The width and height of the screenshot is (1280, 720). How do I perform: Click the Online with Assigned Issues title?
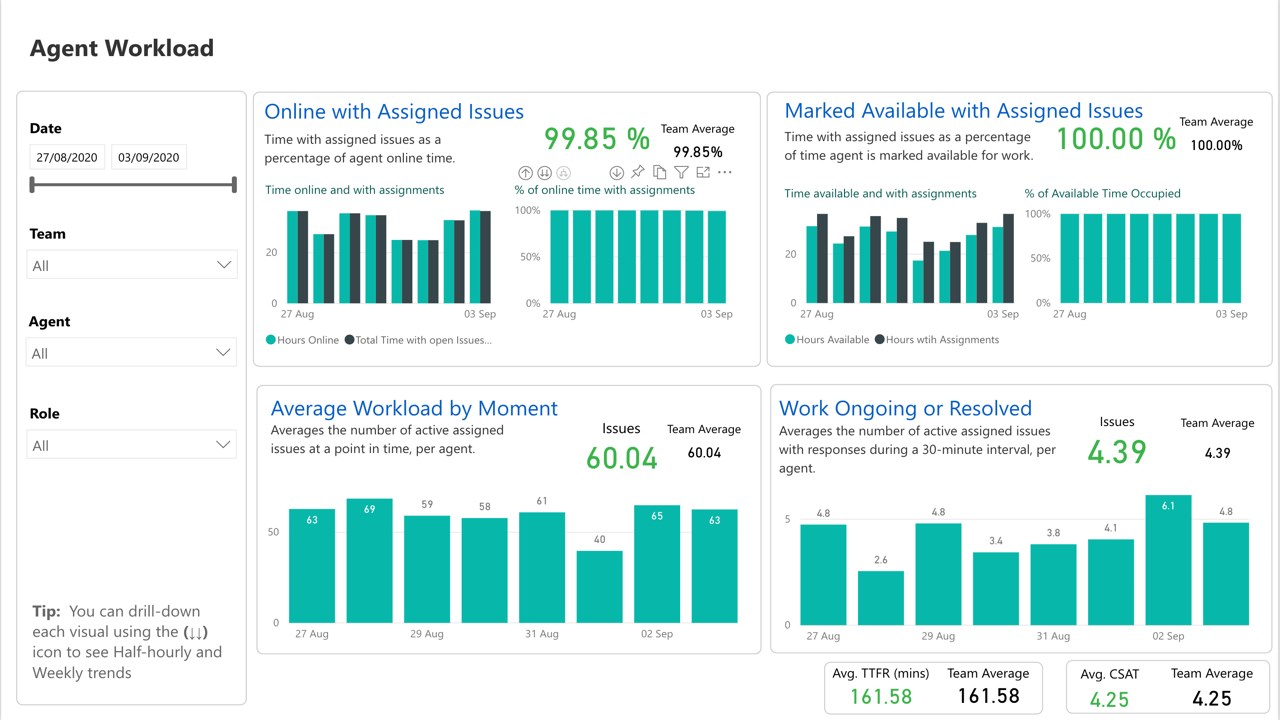(394, 112)
